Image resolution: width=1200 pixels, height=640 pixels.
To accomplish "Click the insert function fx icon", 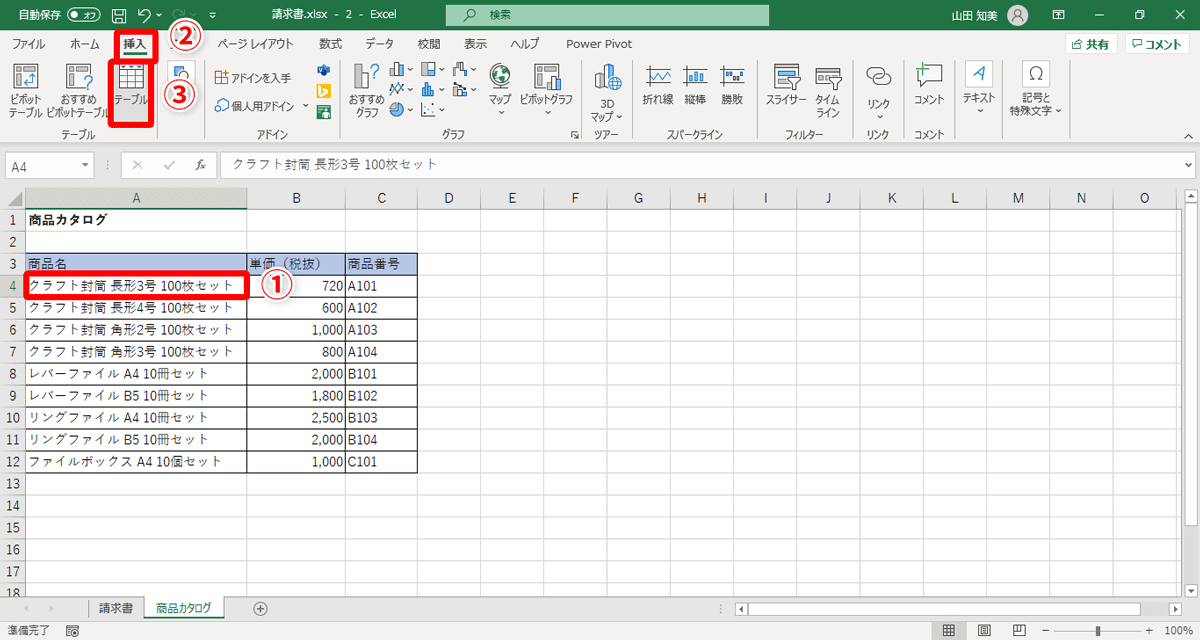I will (x=200, y=165).
